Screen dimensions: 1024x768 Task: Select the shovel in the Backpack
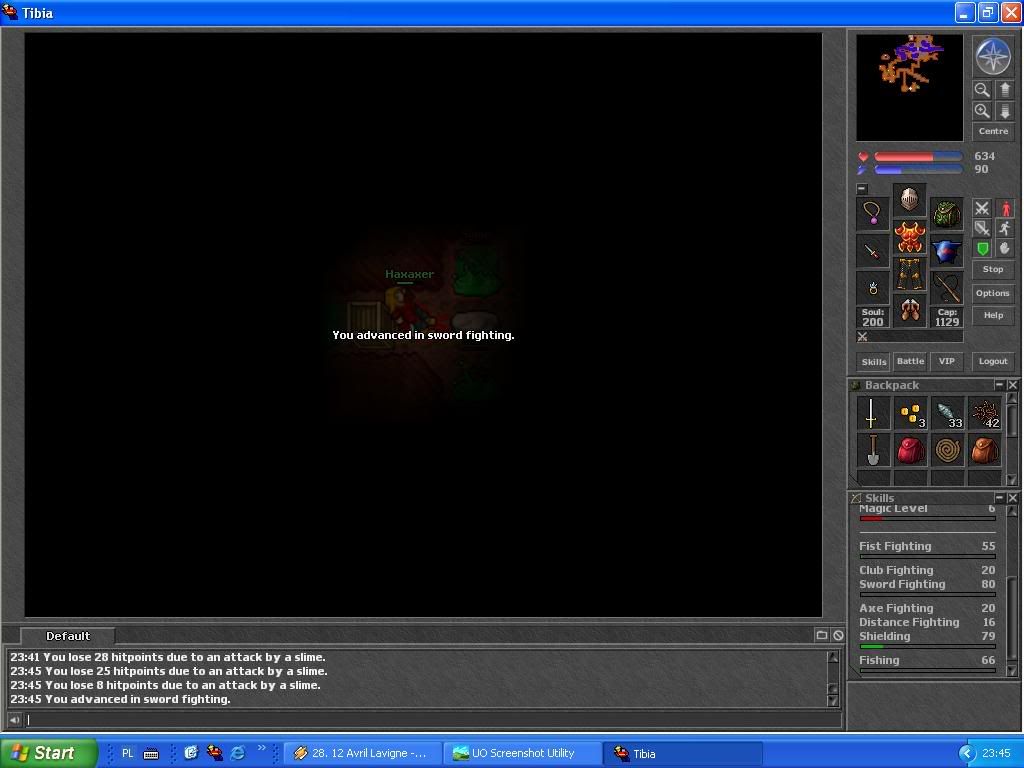pos(872,451)
